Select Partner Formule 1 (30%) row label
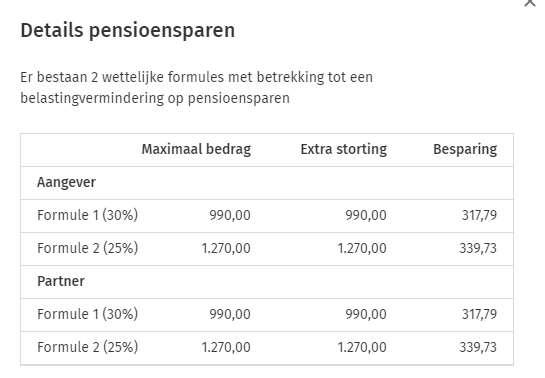This screenshot has height=378, width=545. click(88, 314)
